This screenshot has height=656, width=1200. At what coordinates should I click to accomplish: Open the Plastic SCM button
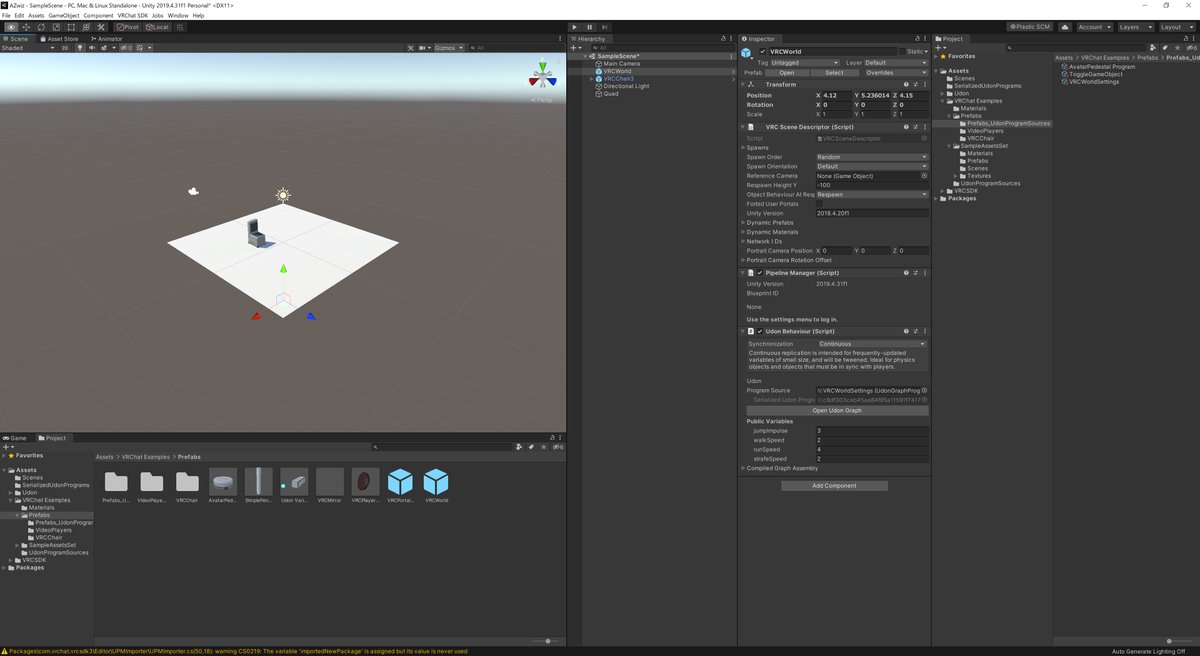tap(1029, 27)
